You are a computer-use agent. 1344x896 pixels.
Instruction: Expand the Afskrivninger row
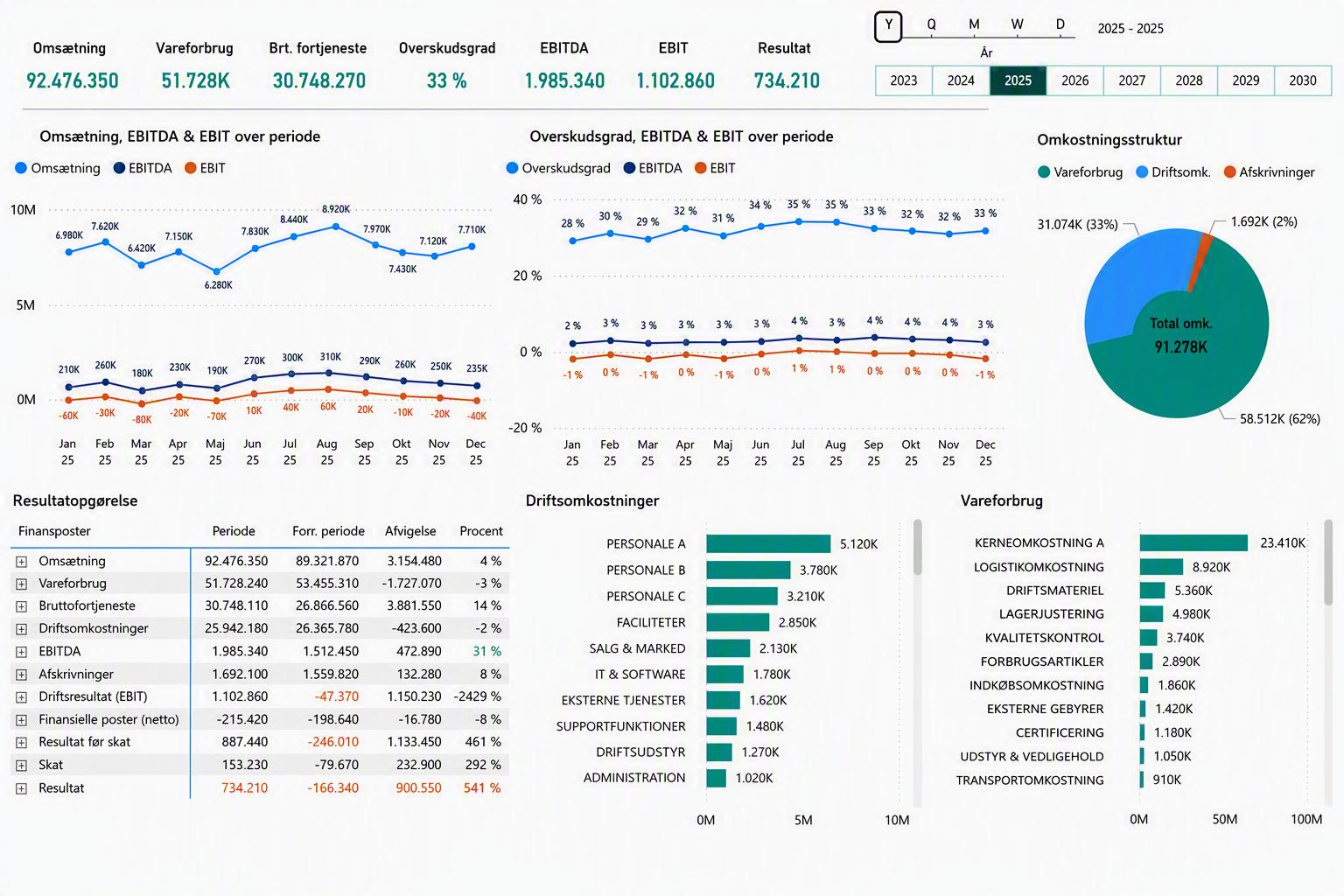tap(21, 675)
